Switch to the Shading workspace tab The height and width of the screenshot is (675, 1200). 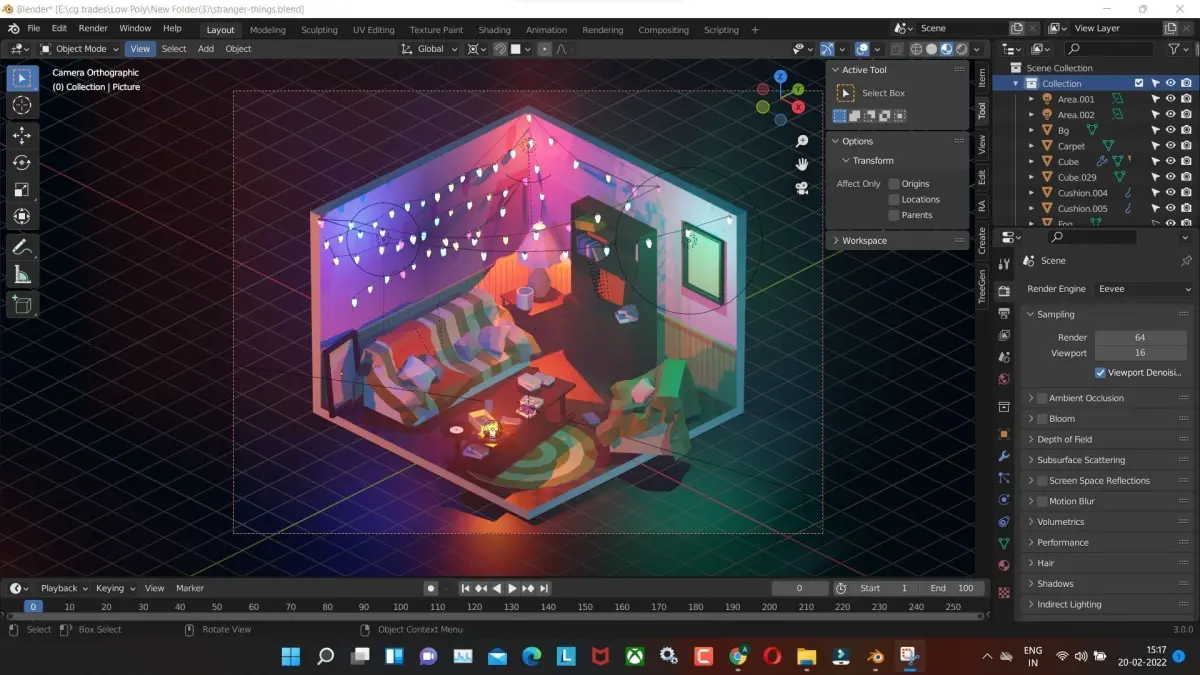tap(494, 30)
